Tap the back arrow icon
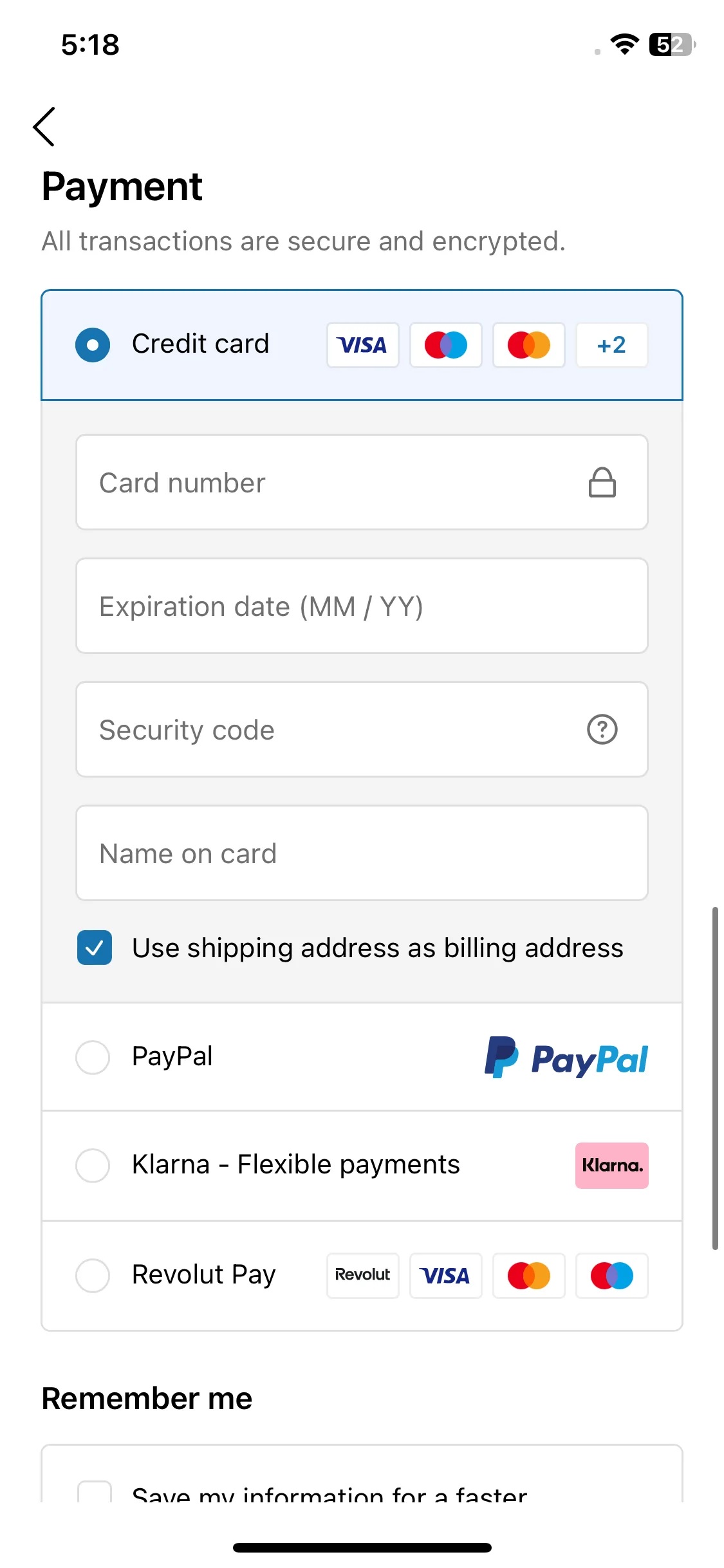The image size is (724, 1568). point(44,127)
